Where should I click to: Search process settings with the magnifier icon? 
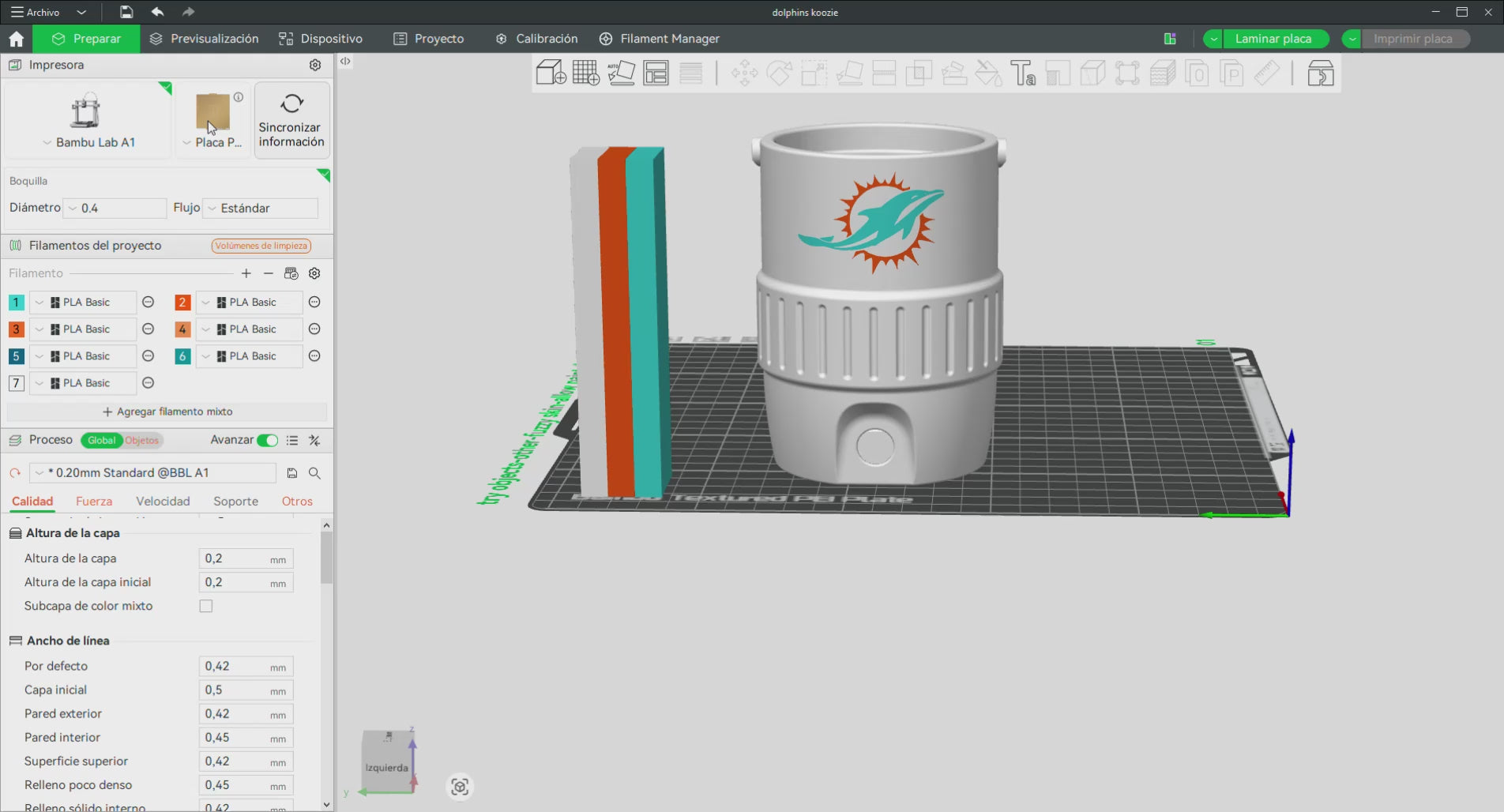pos(314,473)
